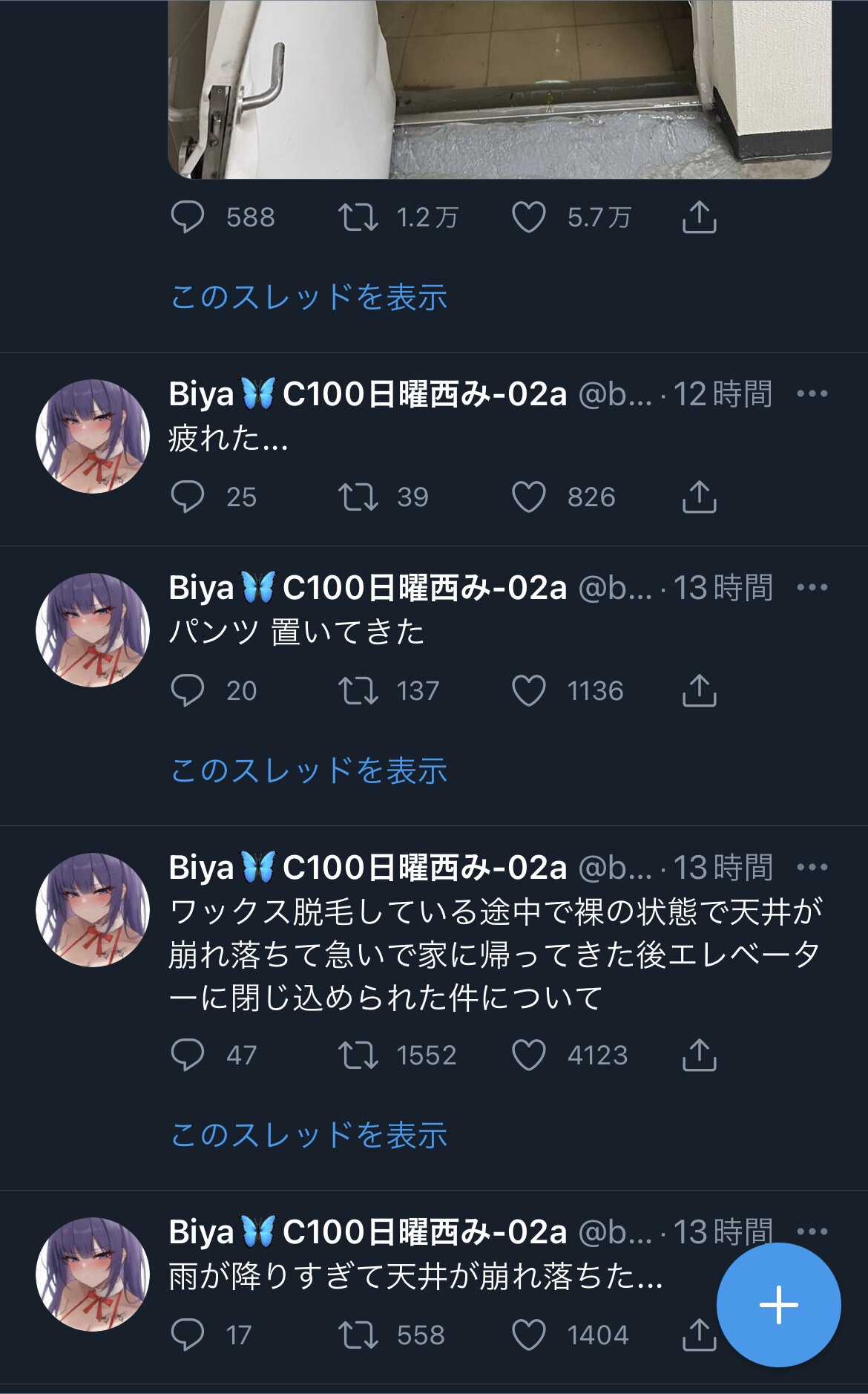The image size is (868, 1394).
Task: Open Biya's avatar on 疲れた... tweet
Action: [x=93, y=436]
